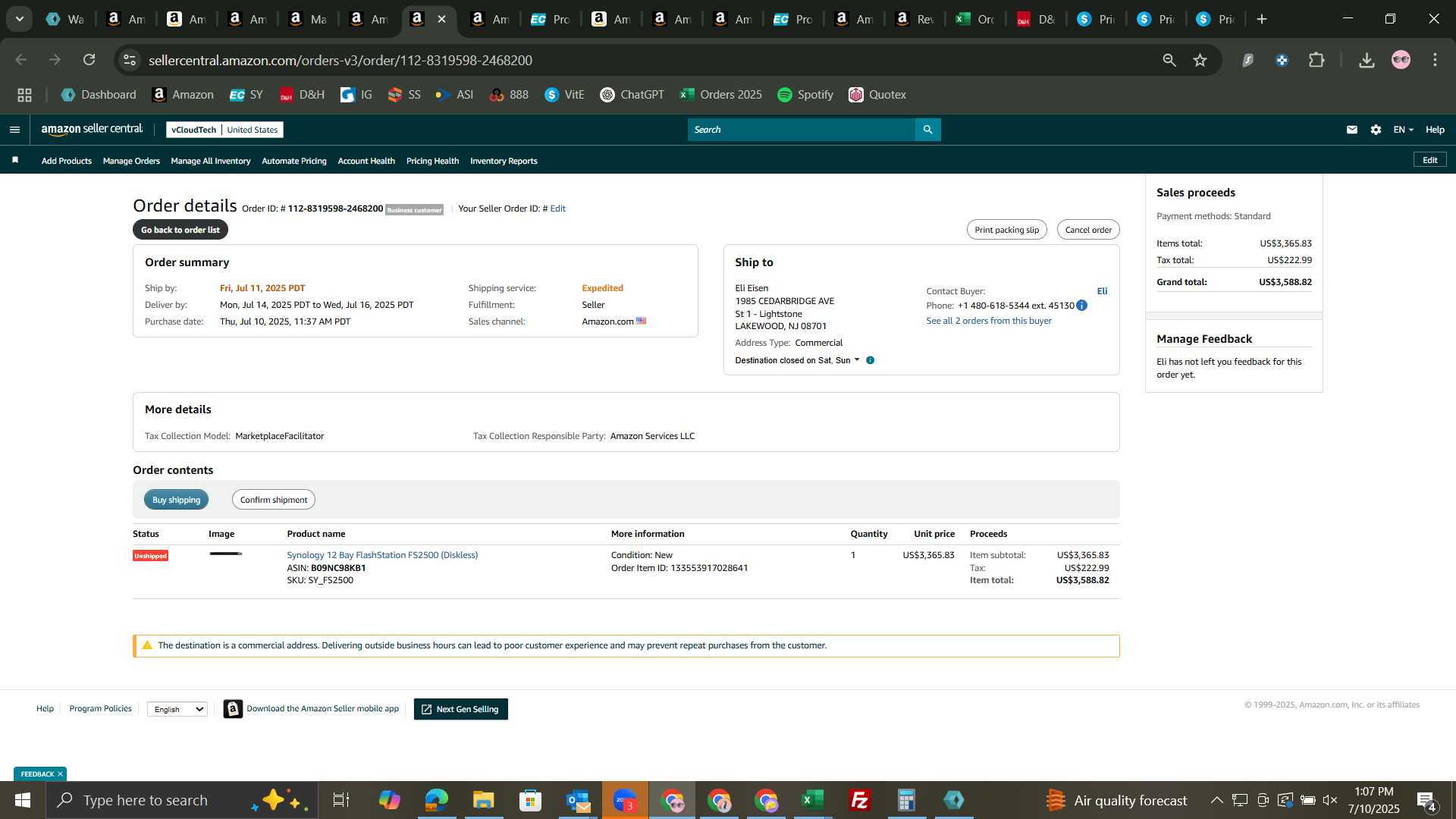This screenshot has width=1456, height=819.
Task: Open Manage Orders menu
Action: tap(131, 161)
